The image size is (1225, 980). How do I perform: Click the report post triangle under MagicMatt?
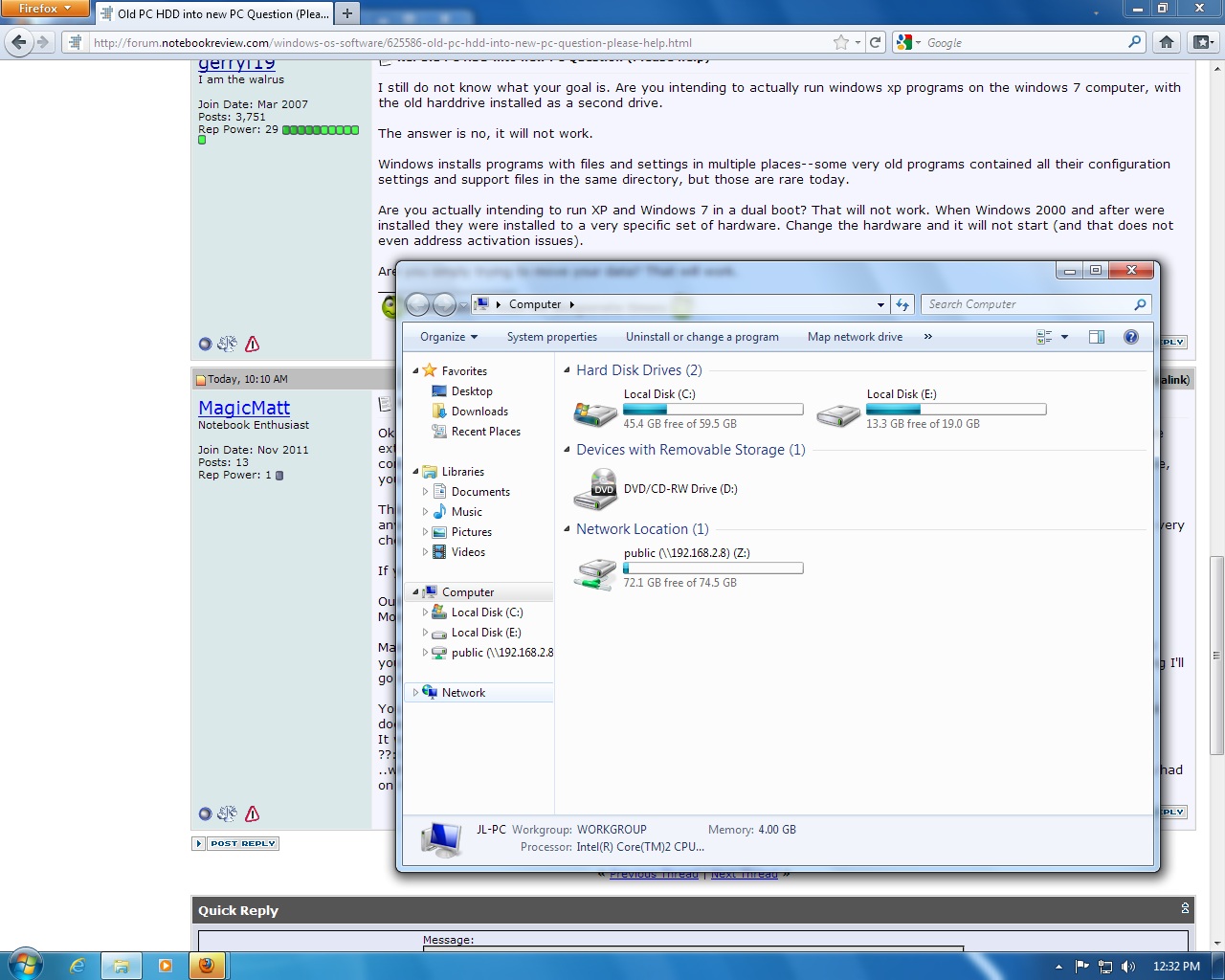(252, 813)
